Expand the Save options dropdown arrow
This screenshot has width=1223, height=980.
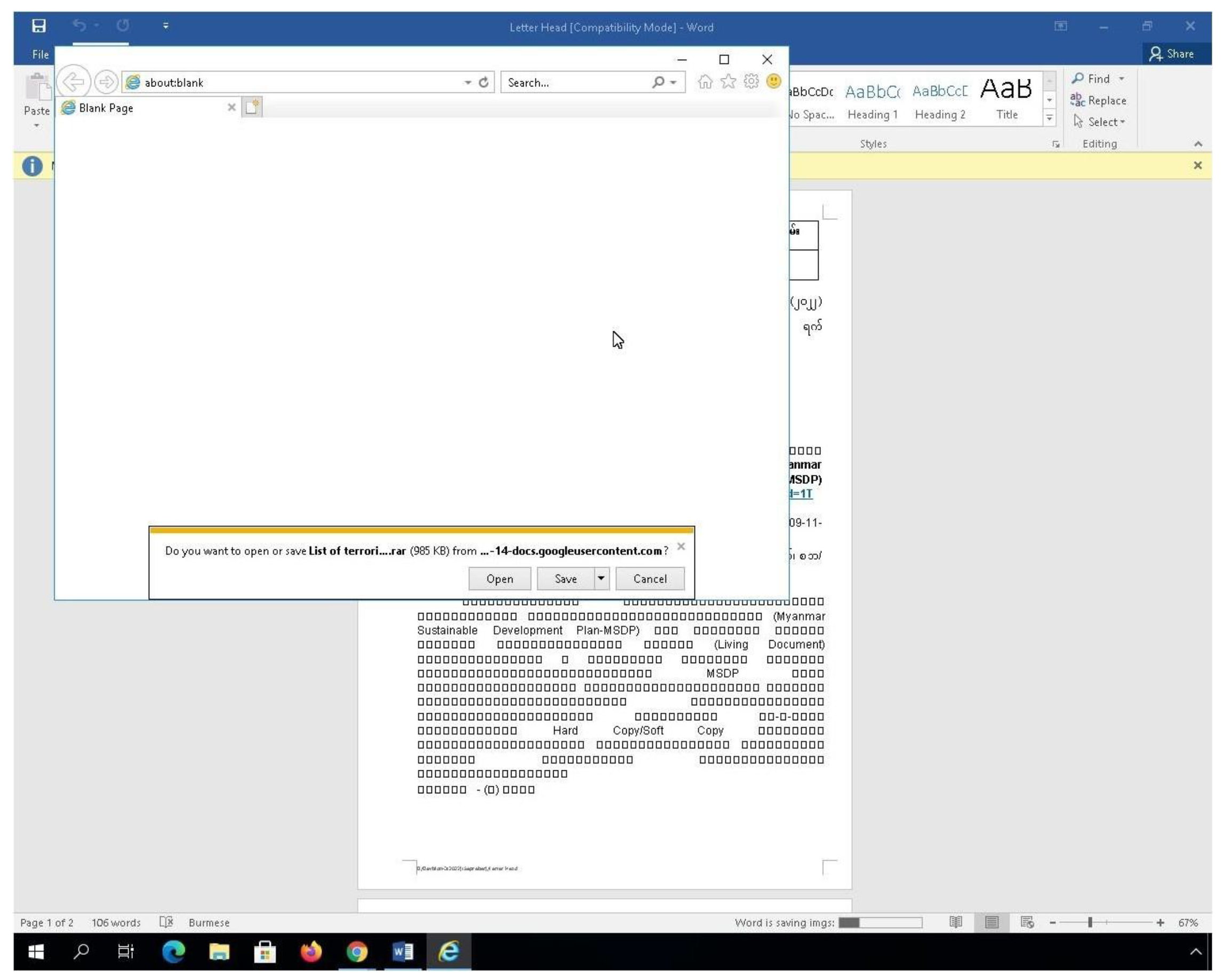pyautogui.click(x=601, y=578)
